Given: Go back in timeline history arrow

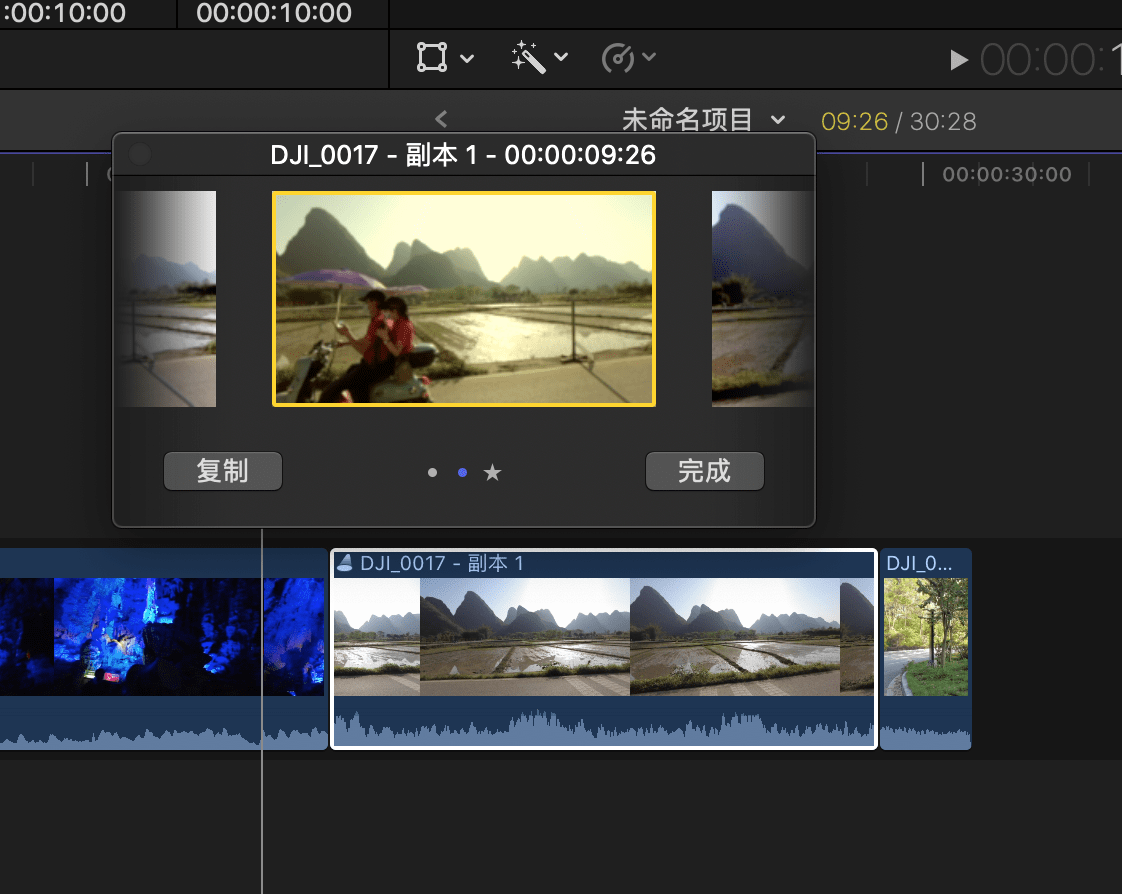Looking at the screenshot, I should pos(441,120).
